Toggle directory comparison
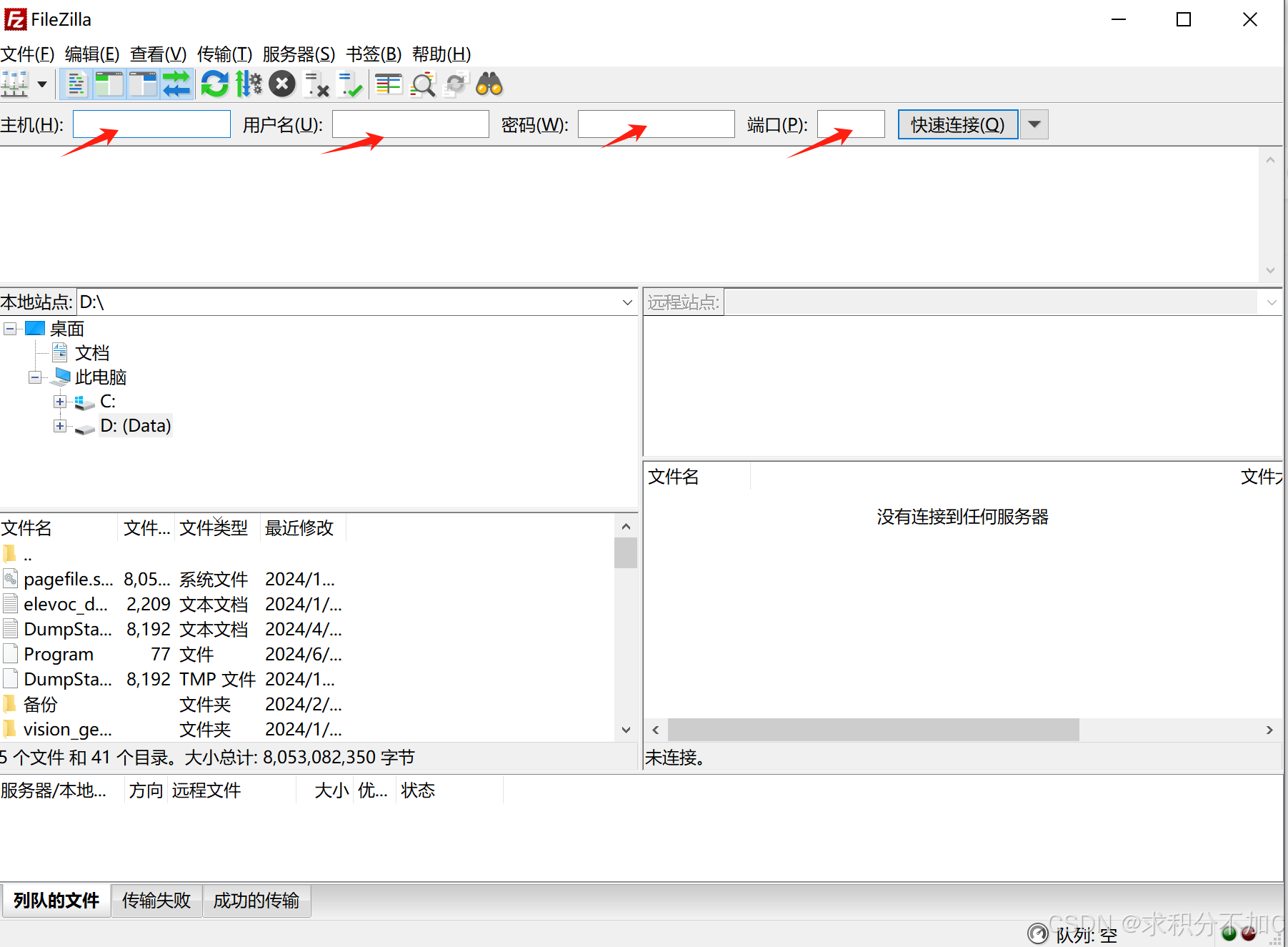The width and height of the screenshot is (1288, 947). pos(422,84)
